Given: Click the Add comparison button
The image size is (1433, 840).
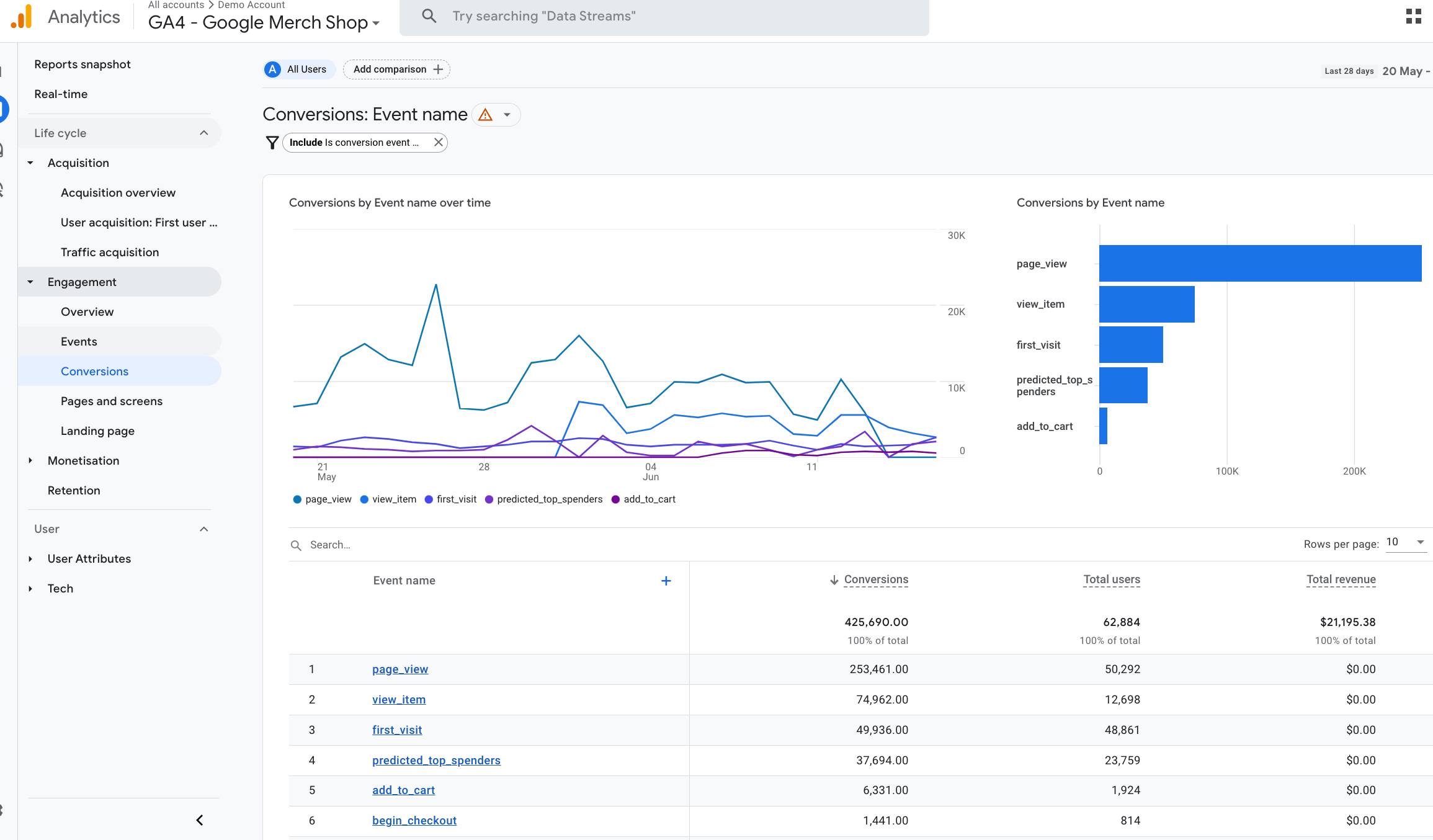Looking at the screenshot, I should [x=396, y=69].
